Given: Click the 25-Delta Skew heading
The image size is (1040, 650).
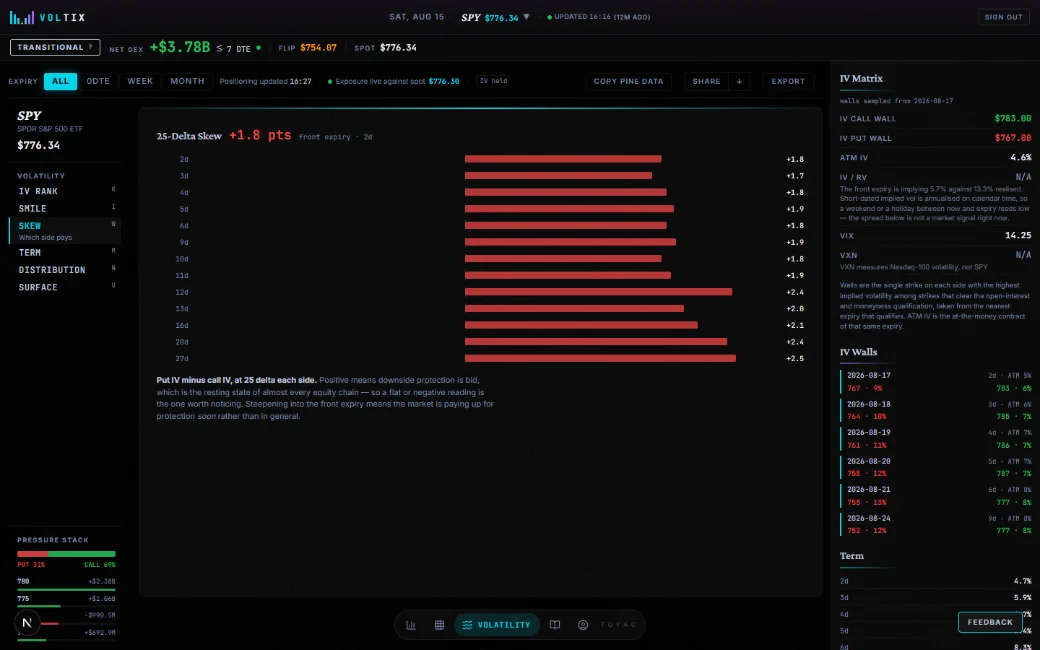Looking at the screenshot, I should click(x=189, y=136).
